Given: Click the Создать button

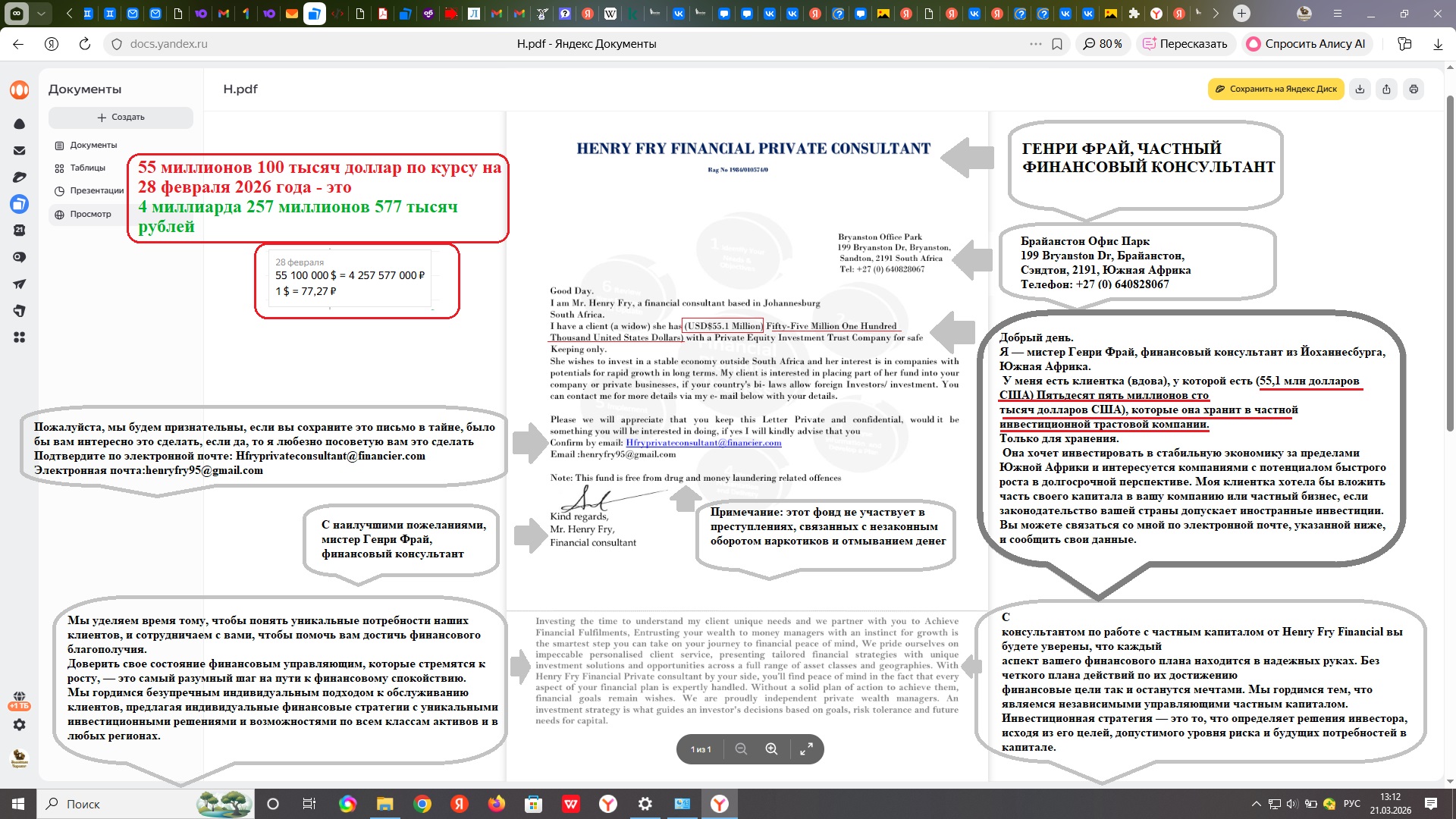Looking at the screenshot, I should [121, 117].
